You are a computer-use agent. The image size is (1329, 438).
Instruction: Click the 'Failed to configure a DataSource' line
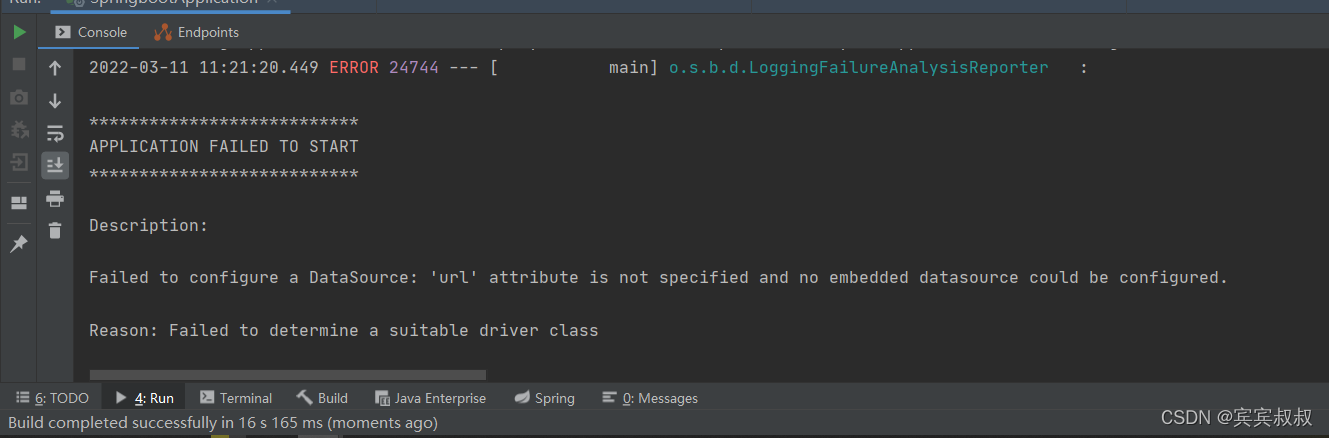coord(658,277)
